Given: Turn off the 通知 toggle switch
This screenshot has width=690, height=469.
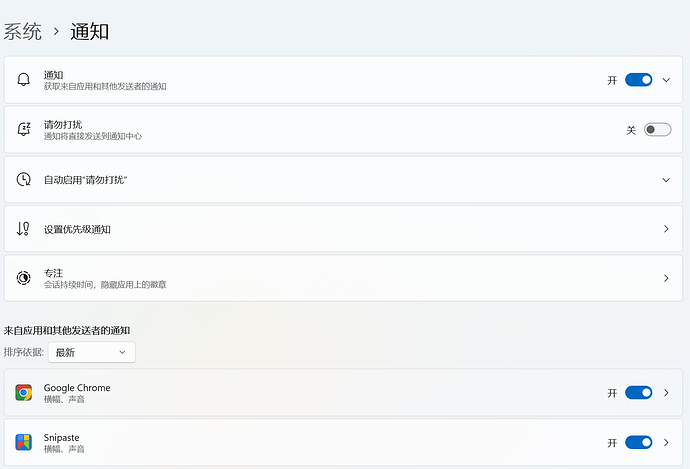Looking at the screenshot, I should click(639, 80).
